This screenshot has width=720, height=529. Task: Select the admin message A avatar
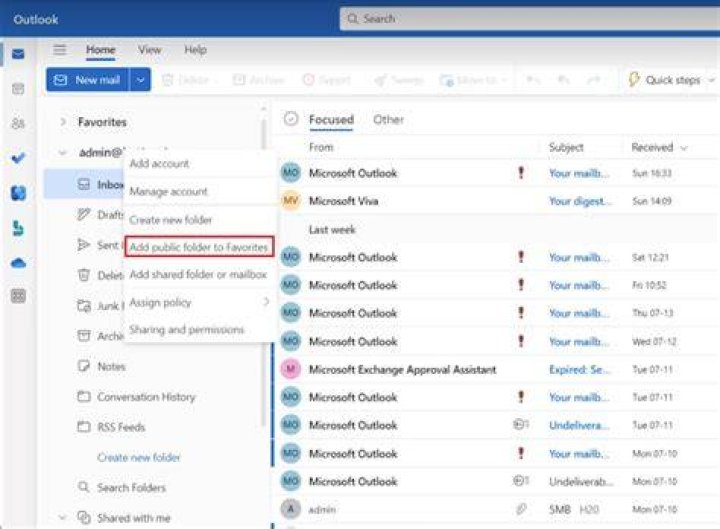[291, 509]
